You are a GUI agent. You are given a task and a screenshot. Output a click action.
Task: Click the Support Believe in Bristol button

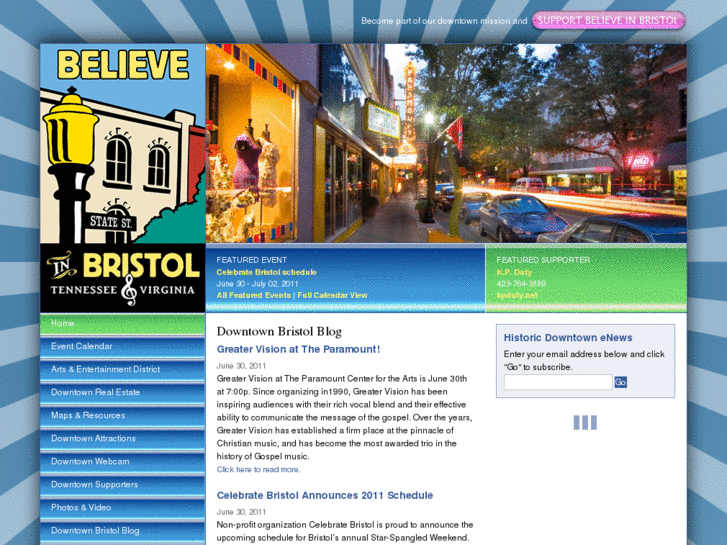point(608,21)
